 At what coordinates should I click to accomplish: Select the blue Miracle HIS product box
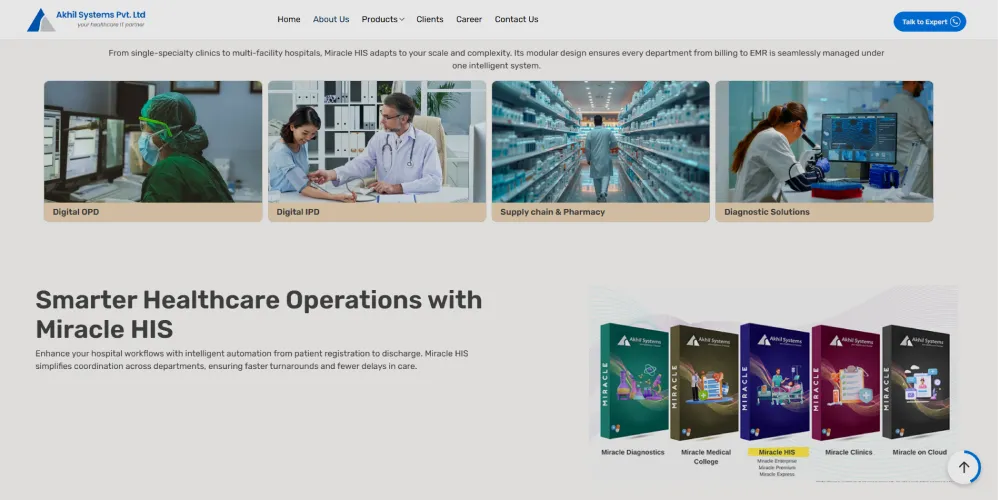(775, 382)
